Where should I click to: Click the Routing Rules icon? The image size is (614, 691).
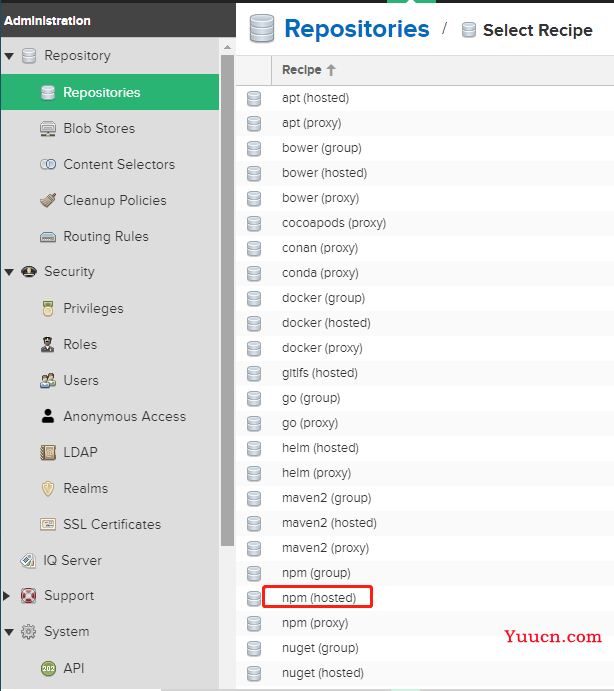(48, 237)
